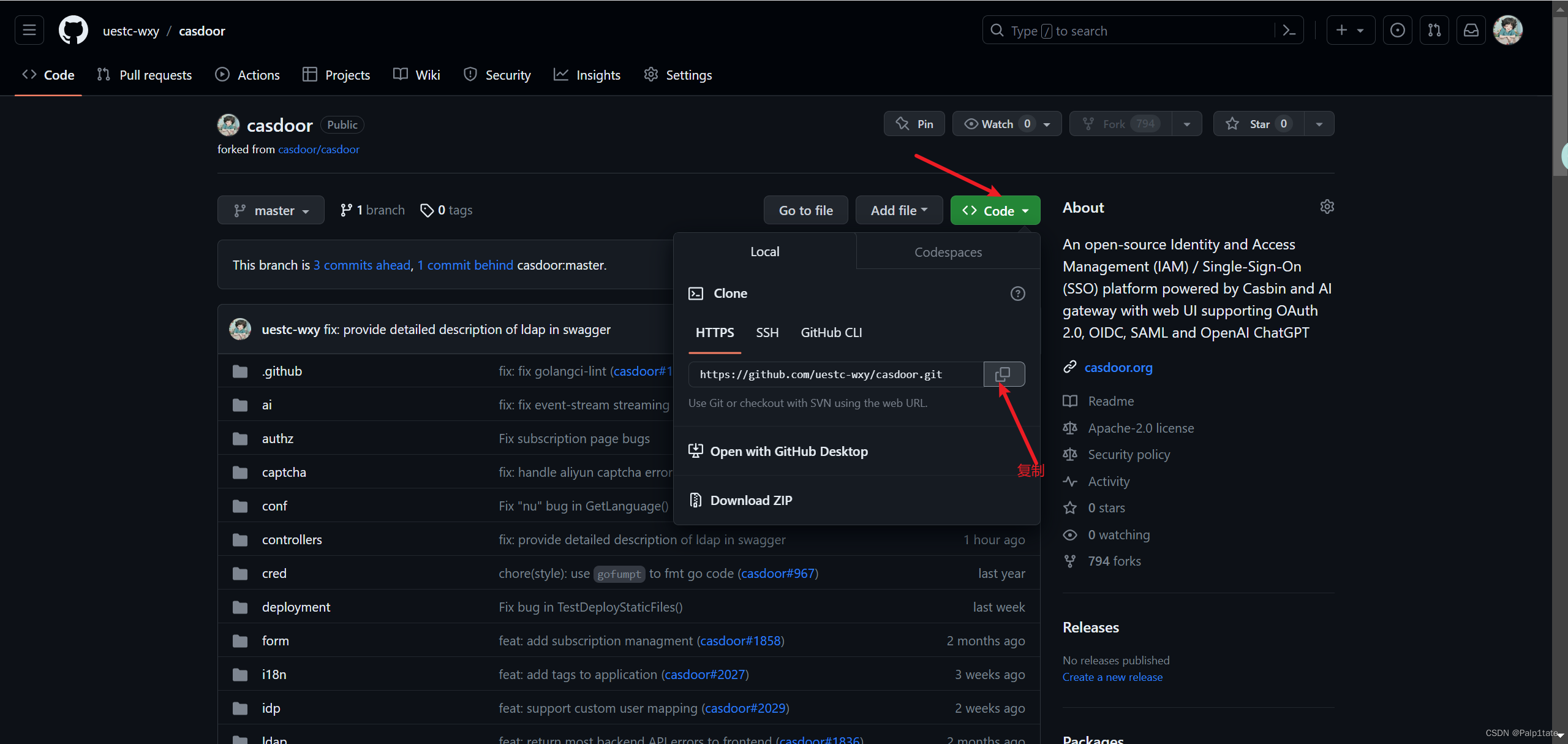Open the command palette icon
The height and width of the screenshot is (744, 1568).
[x=1289, y=31]
